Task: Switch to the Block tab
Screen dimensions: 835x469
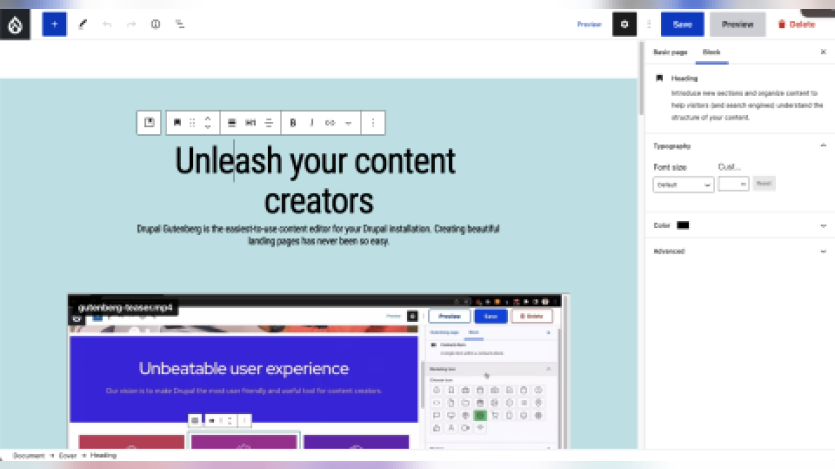Action: tap(711, 52)
